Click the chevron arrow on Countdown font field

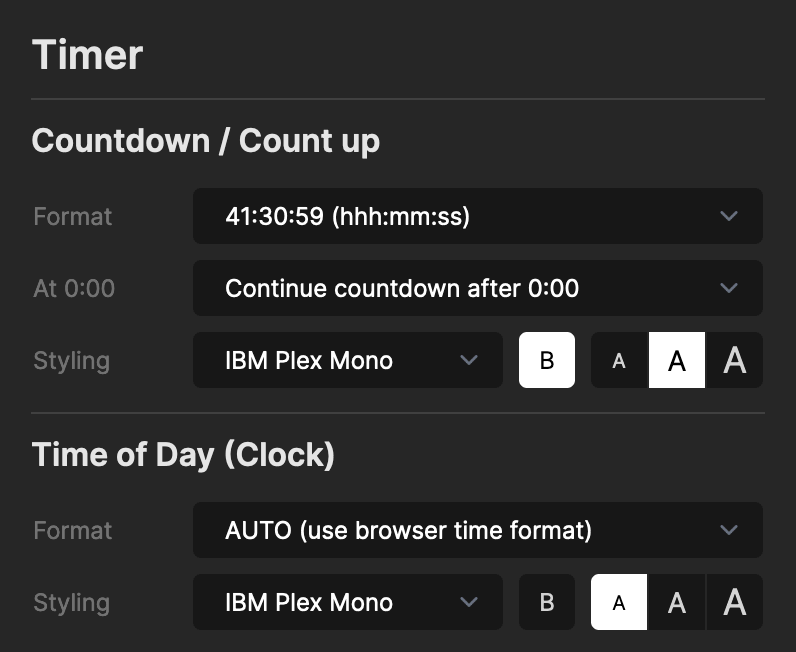[469, 360]
